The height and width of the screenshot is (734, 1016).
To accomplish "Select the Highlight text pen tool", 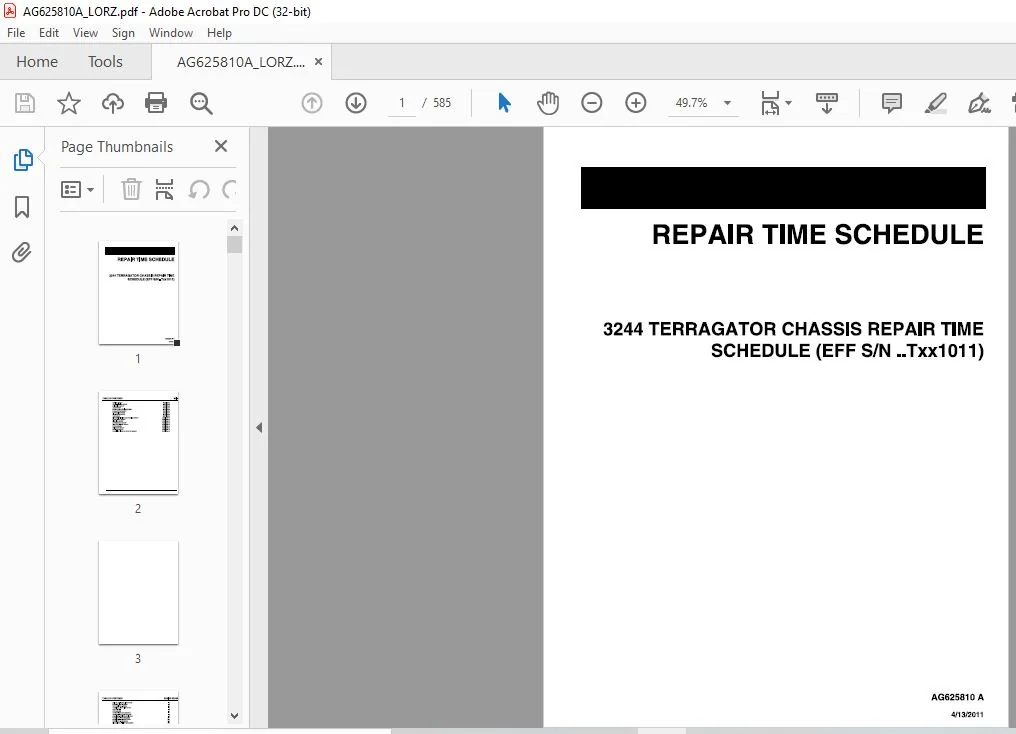I will pyautogui.click(x=935, y=103).
